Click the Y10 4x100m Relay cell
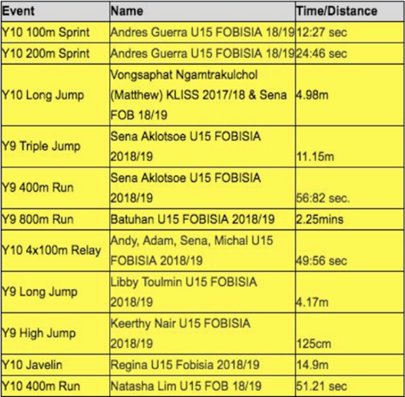This screenshot has height=397, width=405. [55, 250]
